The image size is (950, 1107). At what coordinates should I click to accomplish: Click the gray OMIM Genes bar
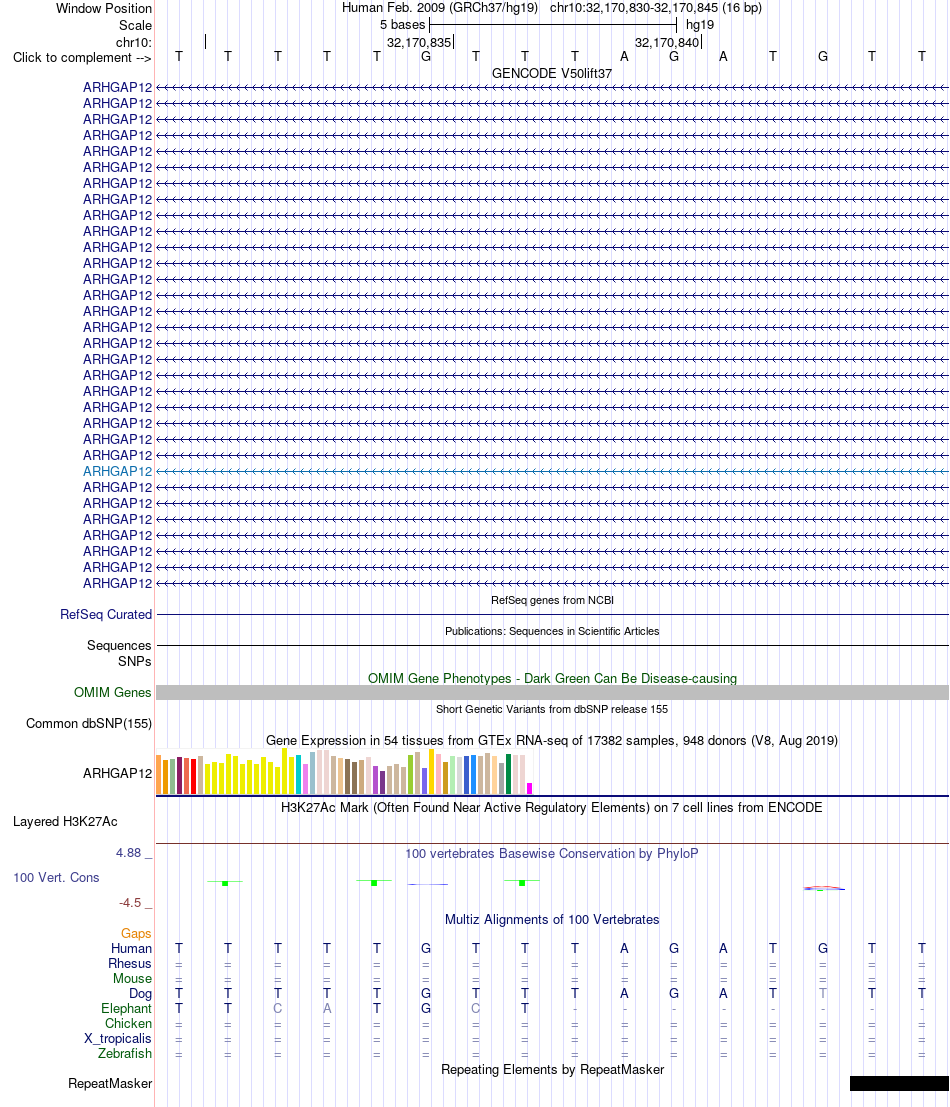click(552, 693)
